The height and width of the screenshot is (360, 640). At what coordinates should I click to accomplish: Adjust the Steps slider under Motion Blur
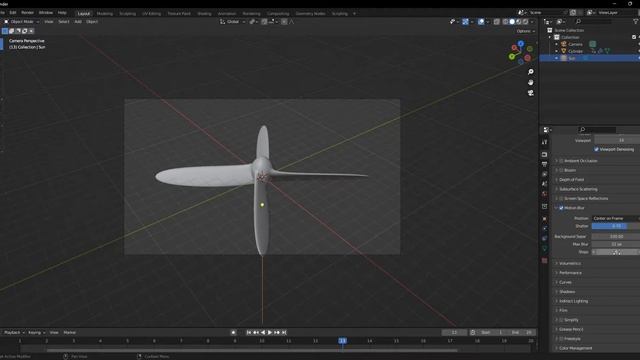pyautogui.click(x=616, y=252)
